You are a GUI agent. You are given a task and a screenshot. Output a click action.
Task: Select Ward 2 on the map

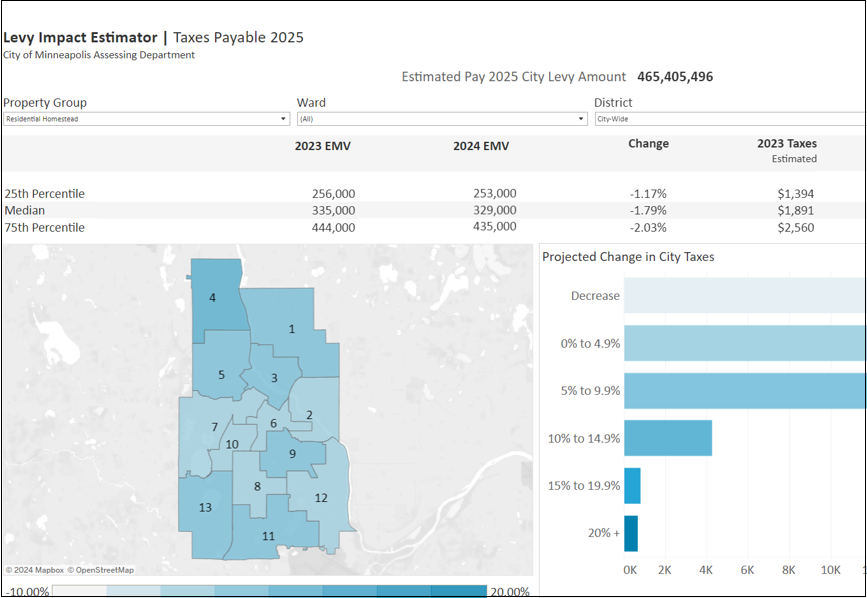[x=309, y=415]
